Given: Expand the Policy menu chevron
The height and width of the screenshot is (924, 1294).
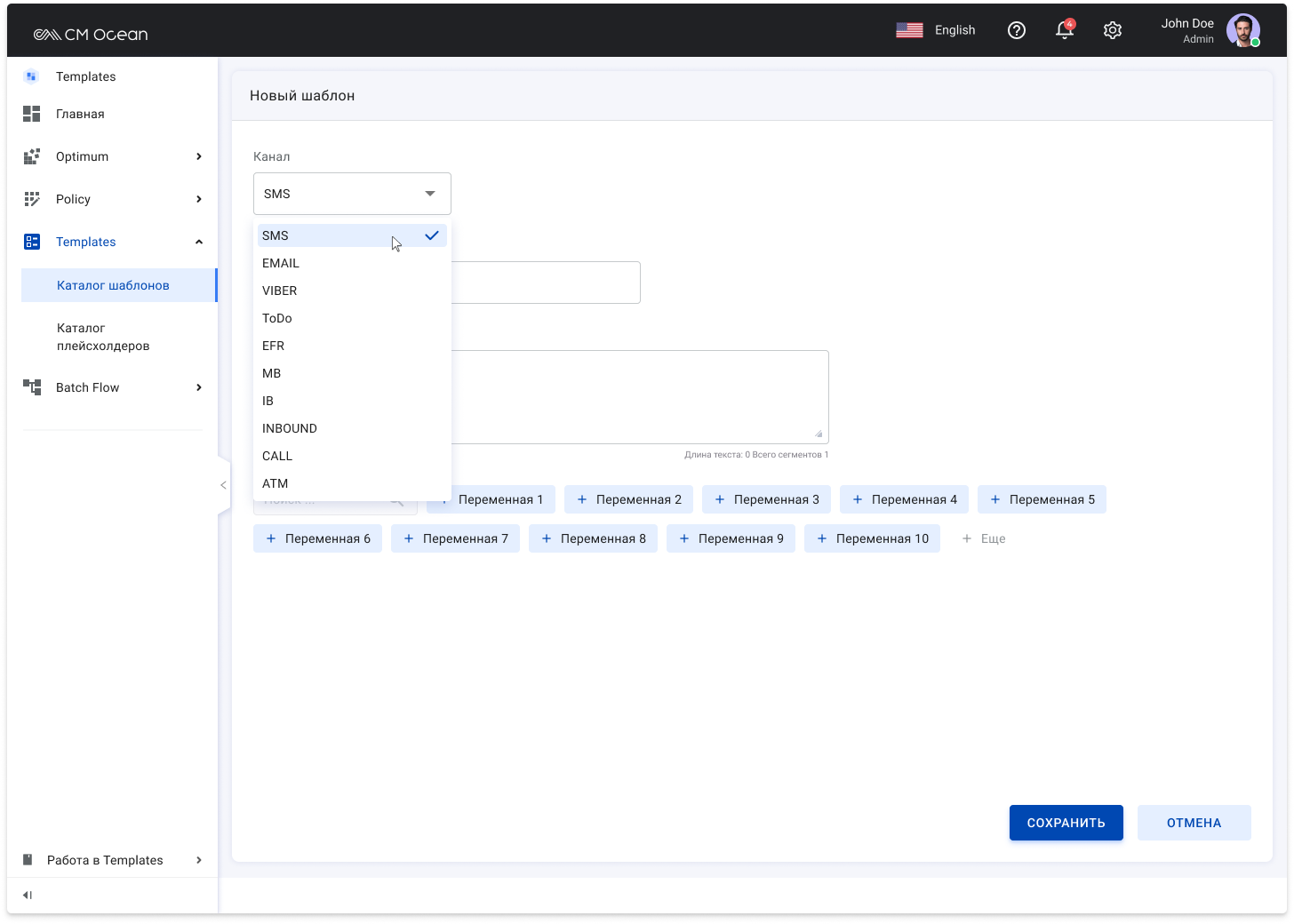Looking at the screenshot, I should click(x=199, y=199).
